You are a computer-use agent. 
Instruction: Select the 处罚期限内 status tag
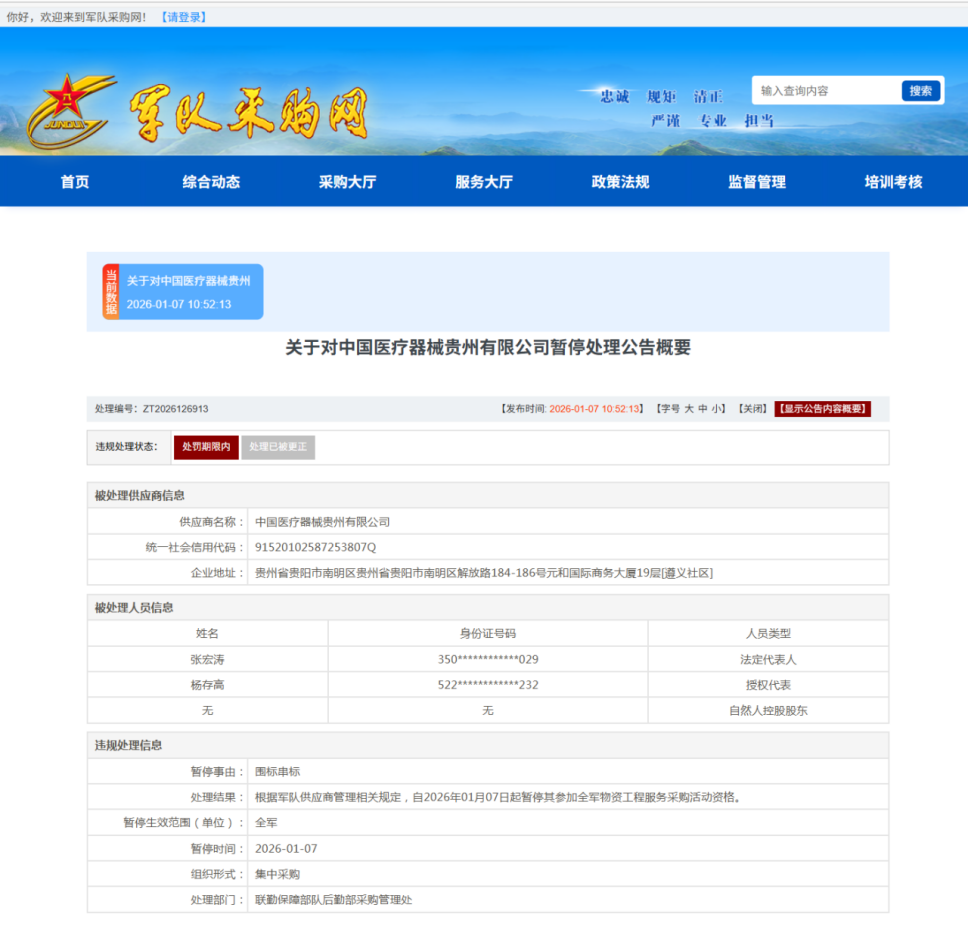point(206,447)
